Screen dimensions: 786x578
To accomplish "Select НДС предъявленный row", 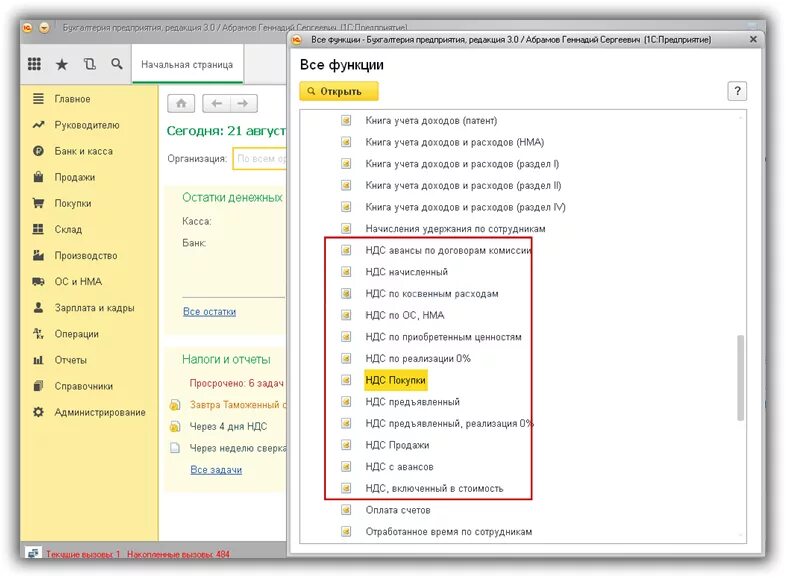I will pyautogui.click(x=412, y=402).
